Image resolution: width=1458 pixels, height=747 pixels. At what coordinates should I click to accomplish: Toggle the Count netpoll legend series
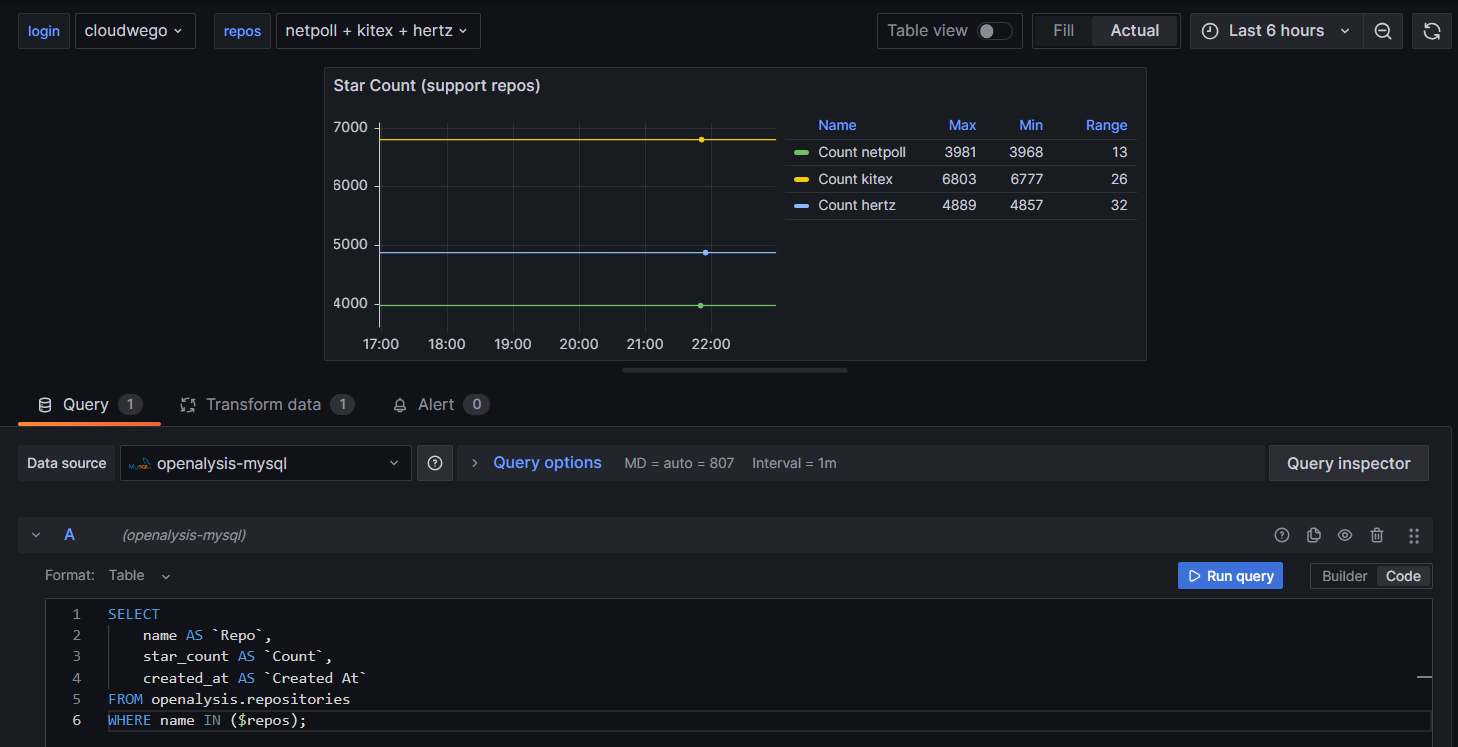point(861,152)
